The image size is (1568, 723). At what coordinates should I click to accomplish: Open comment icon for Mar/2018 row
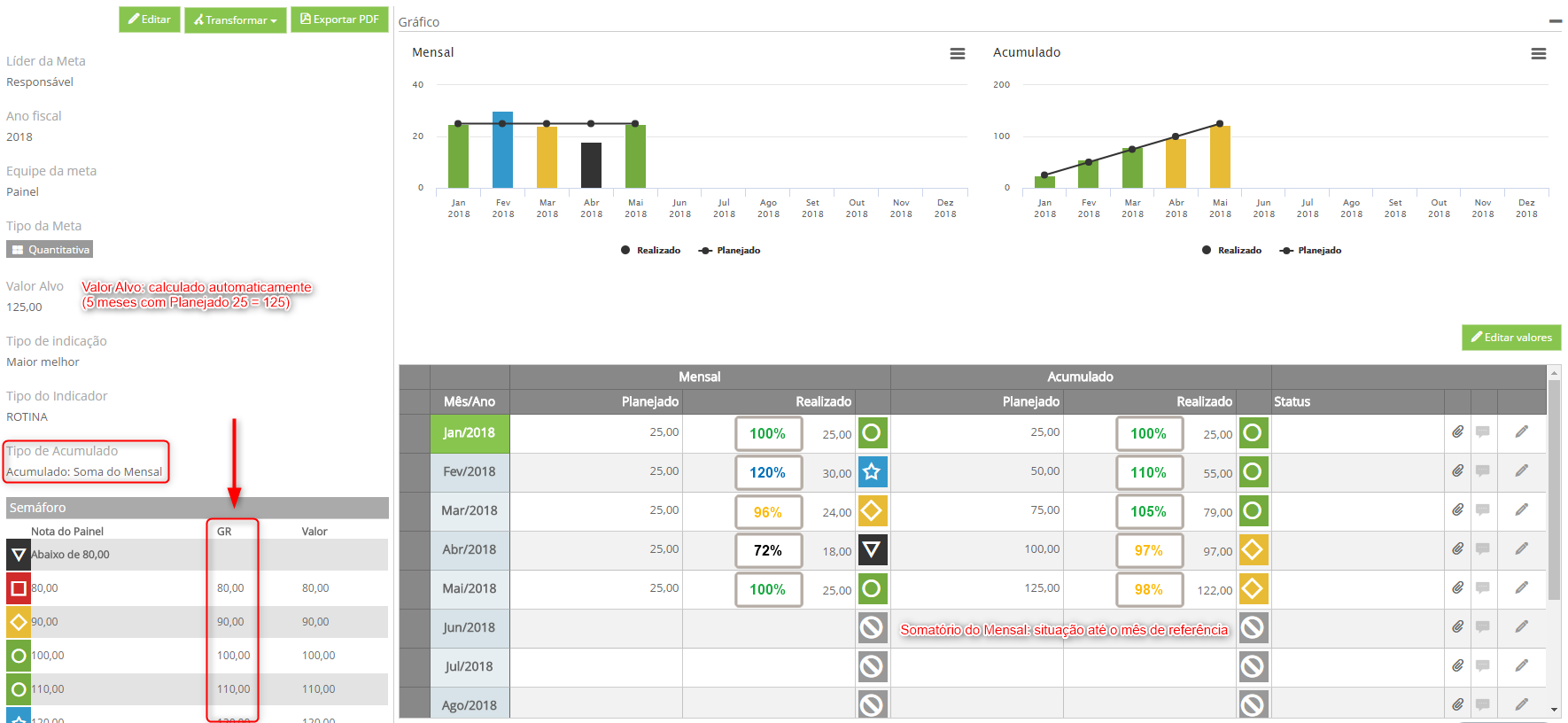1483,510
